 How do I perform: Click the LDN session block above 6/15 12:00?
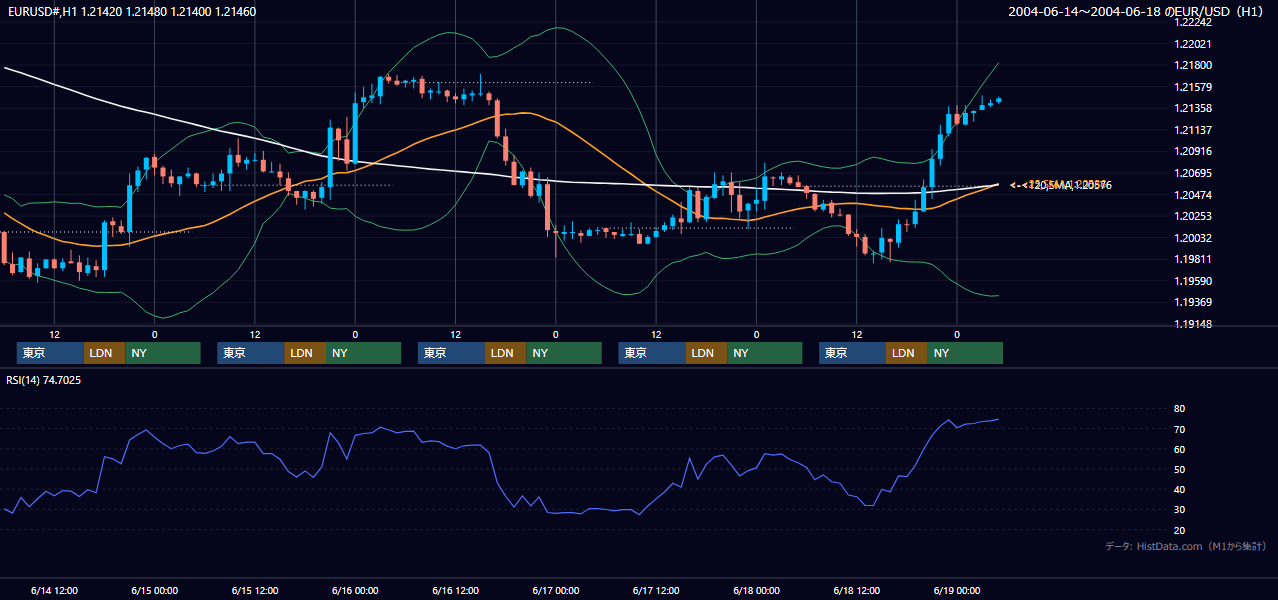coord(304,353)
